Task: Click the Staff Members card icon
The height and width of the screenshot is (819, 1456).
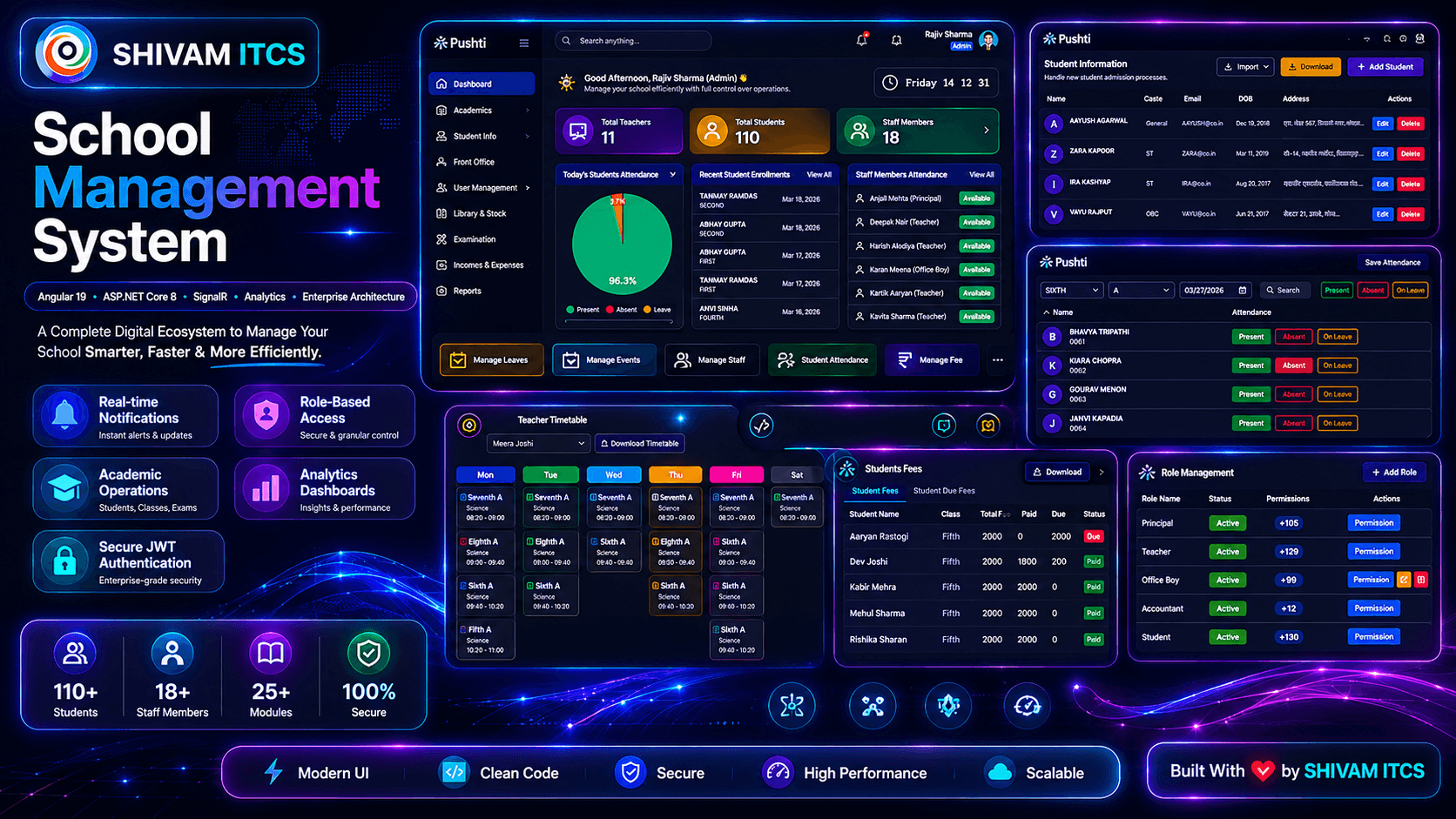Action: (x=859, y=131)
